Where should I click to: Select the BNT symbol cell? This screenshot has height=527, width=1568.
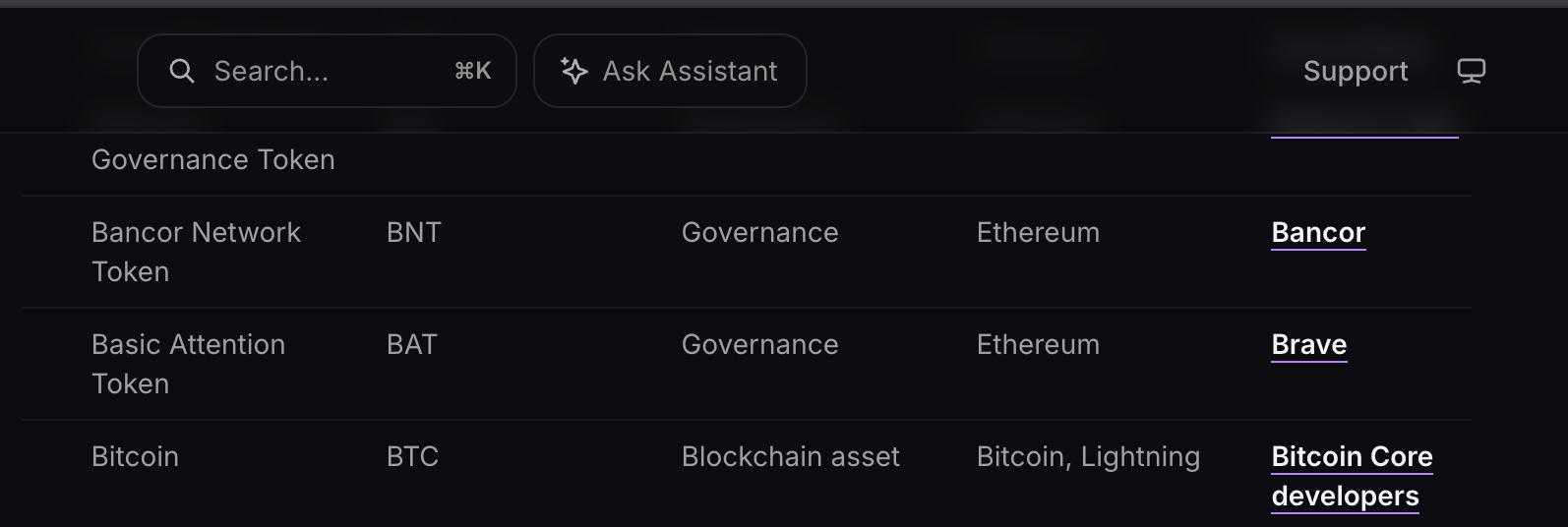tap(414, 232)
